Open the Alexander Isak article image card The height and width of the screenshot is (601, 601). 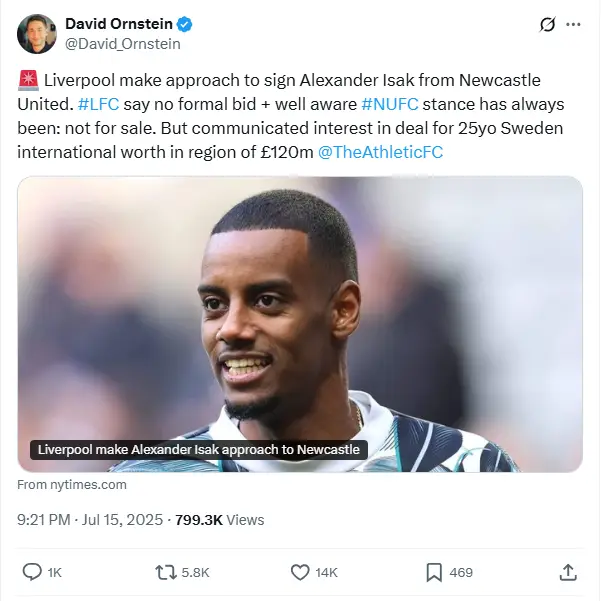[x=300, y=324]
